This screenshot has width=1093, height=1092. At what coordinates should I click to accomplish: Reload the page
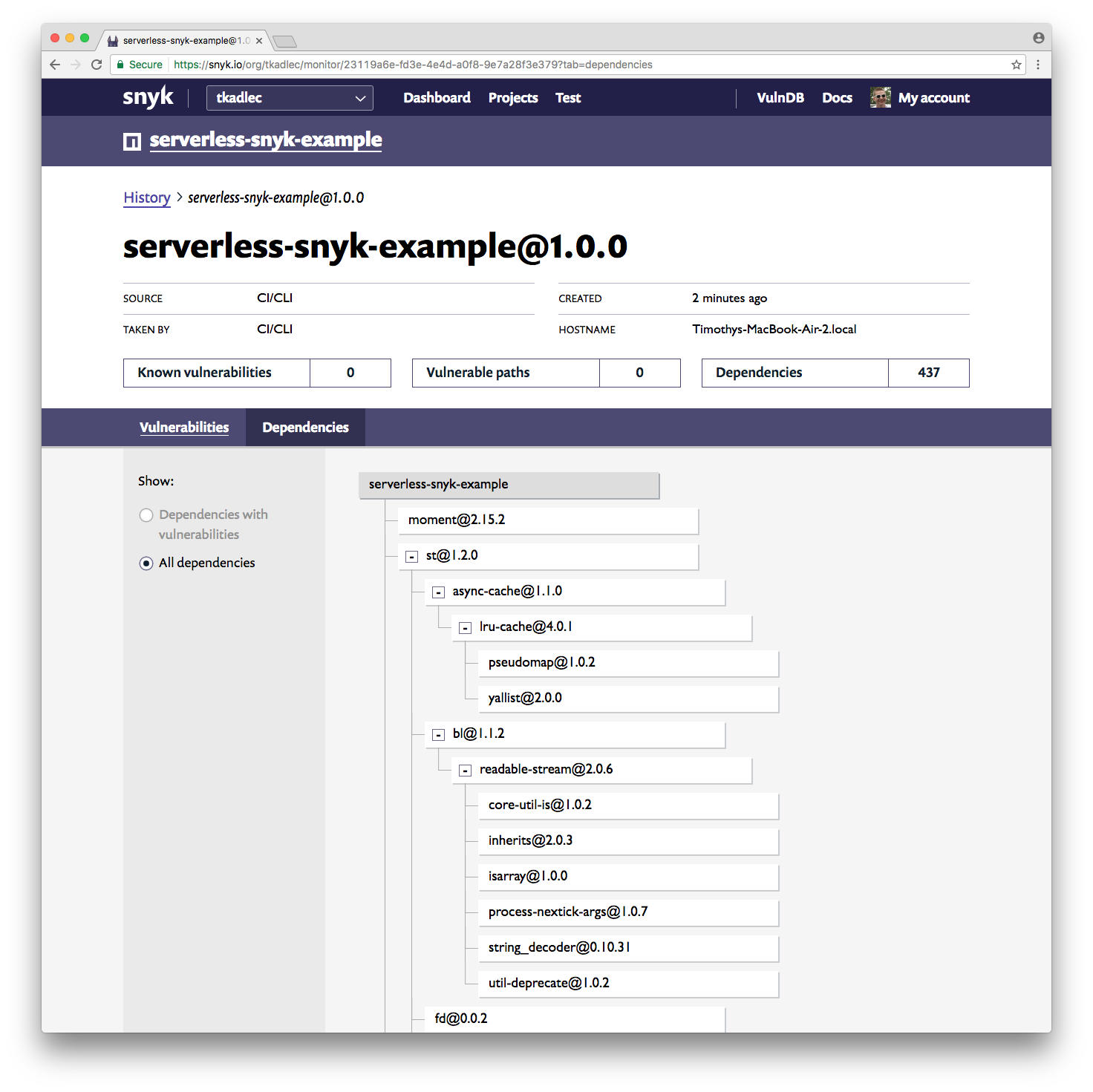click(97, 65)
